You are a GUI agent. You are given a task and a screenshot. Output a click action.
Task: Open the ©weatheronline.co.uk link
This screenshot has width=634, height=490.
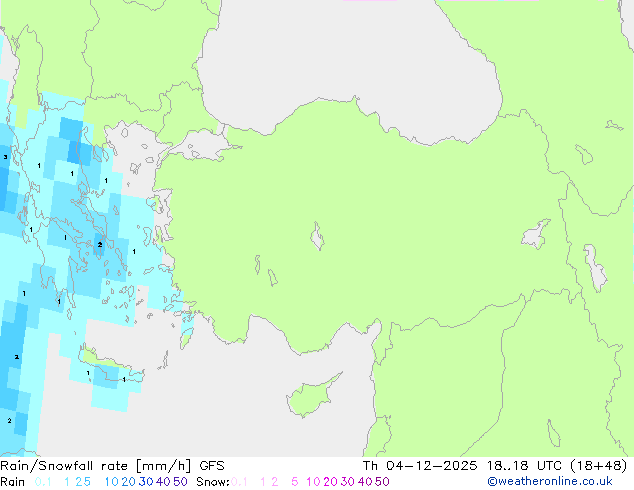coord(550,482)
